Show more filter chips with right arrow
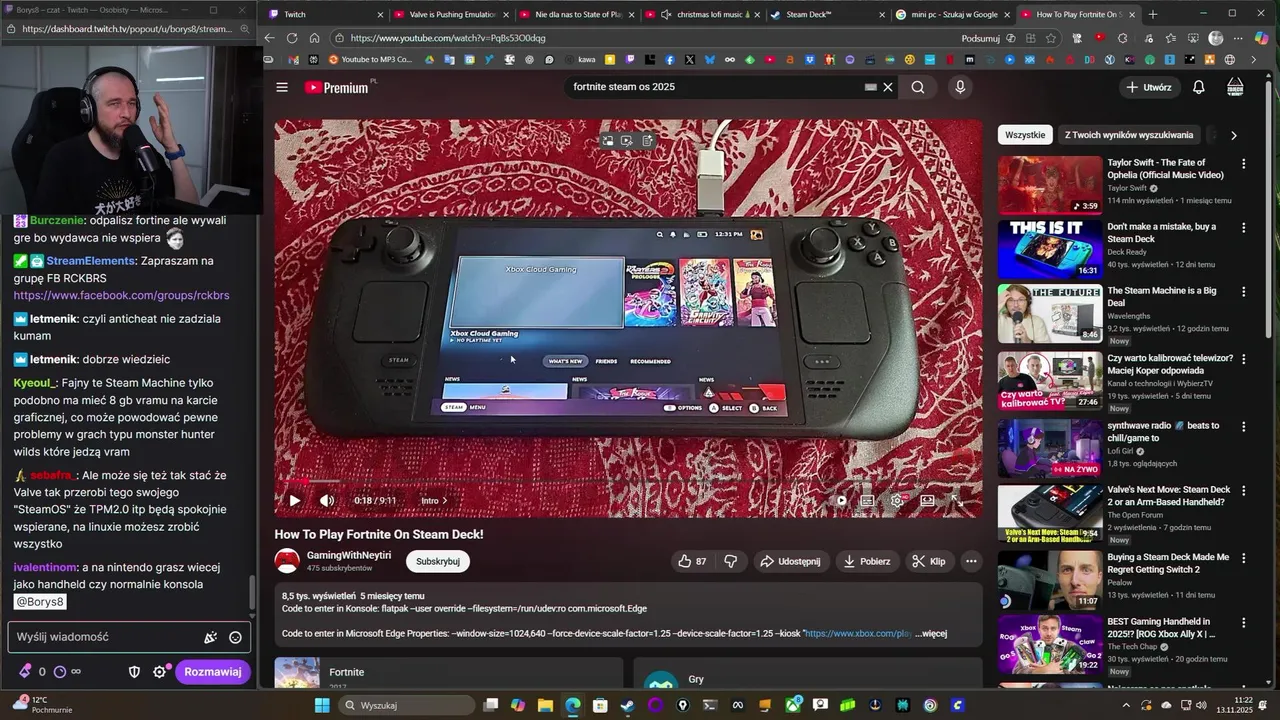This screenshot has width=1280, height=720. pyautogui.click(x=1233, y=135)
